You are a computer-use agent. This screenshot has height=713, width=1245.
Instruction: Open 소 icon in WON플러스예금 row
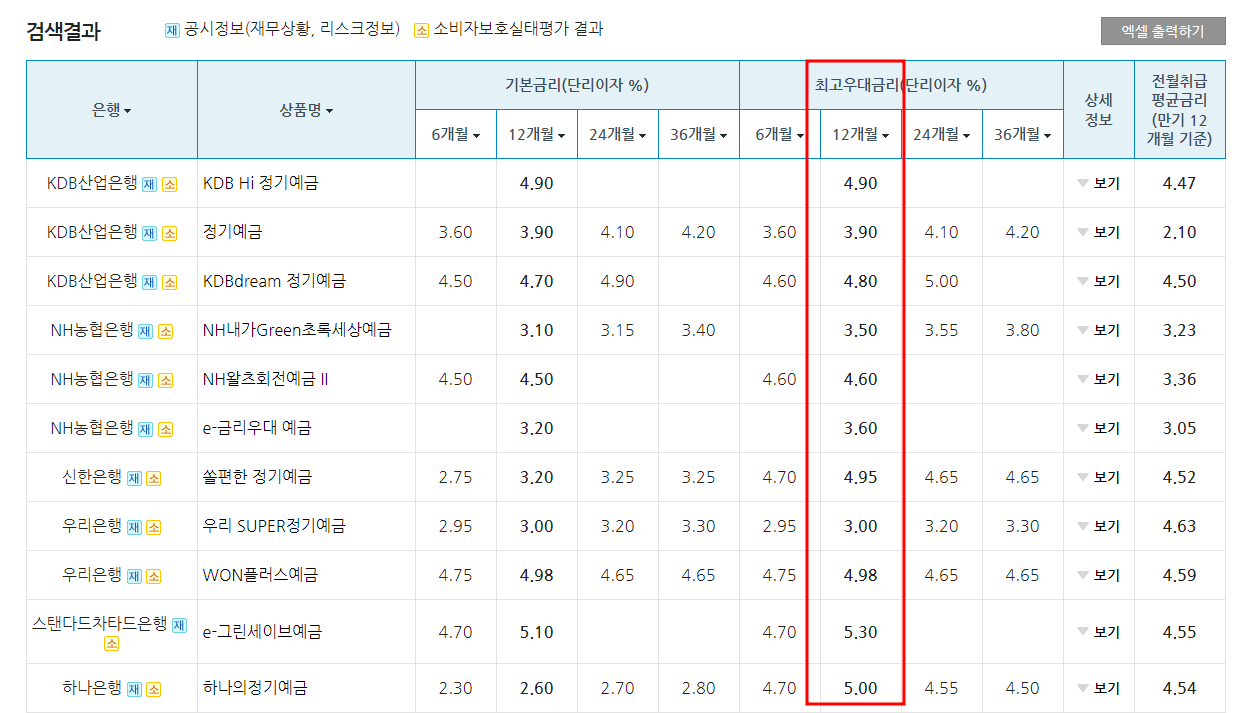click(153, 576)
